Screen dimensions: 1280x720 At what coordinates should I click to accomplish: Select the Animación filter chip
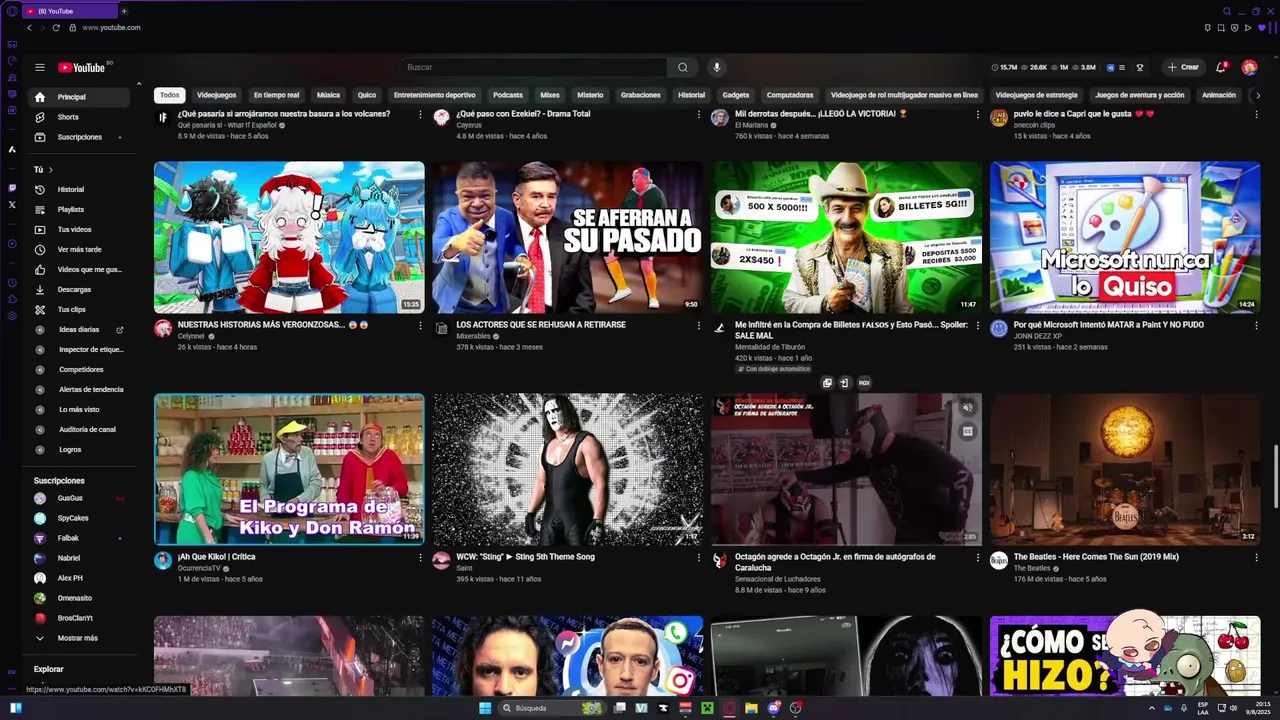(x=1219, y=95)
